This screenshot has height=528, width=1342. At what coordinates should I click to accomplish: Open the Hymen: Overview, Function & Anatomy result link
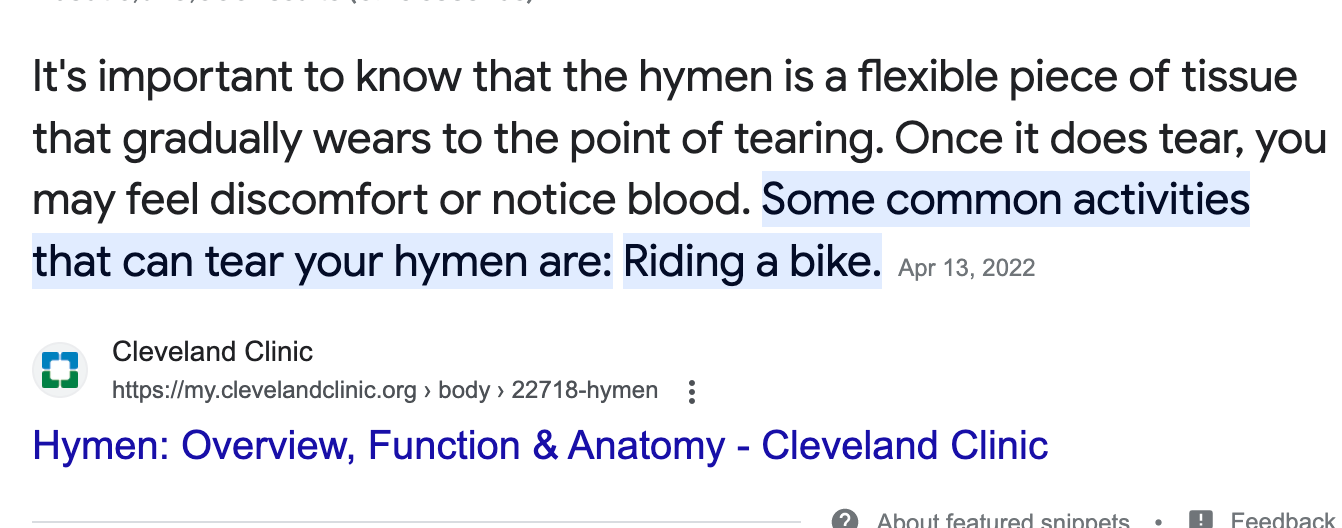coord(541,446)
